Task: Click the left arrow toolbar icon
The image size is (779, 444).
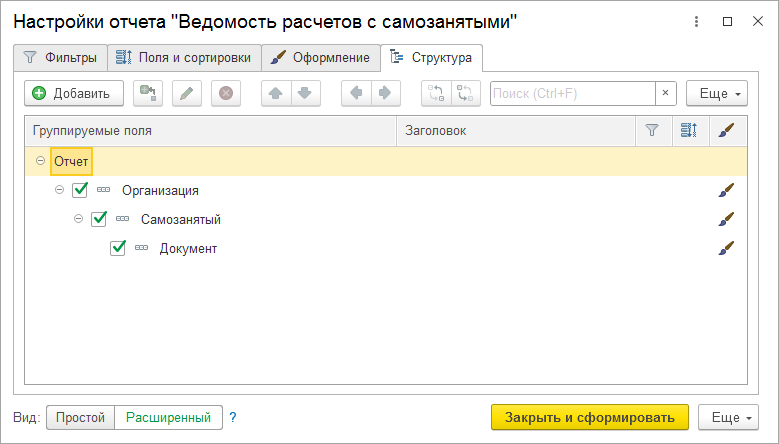Action: point(356,93)
